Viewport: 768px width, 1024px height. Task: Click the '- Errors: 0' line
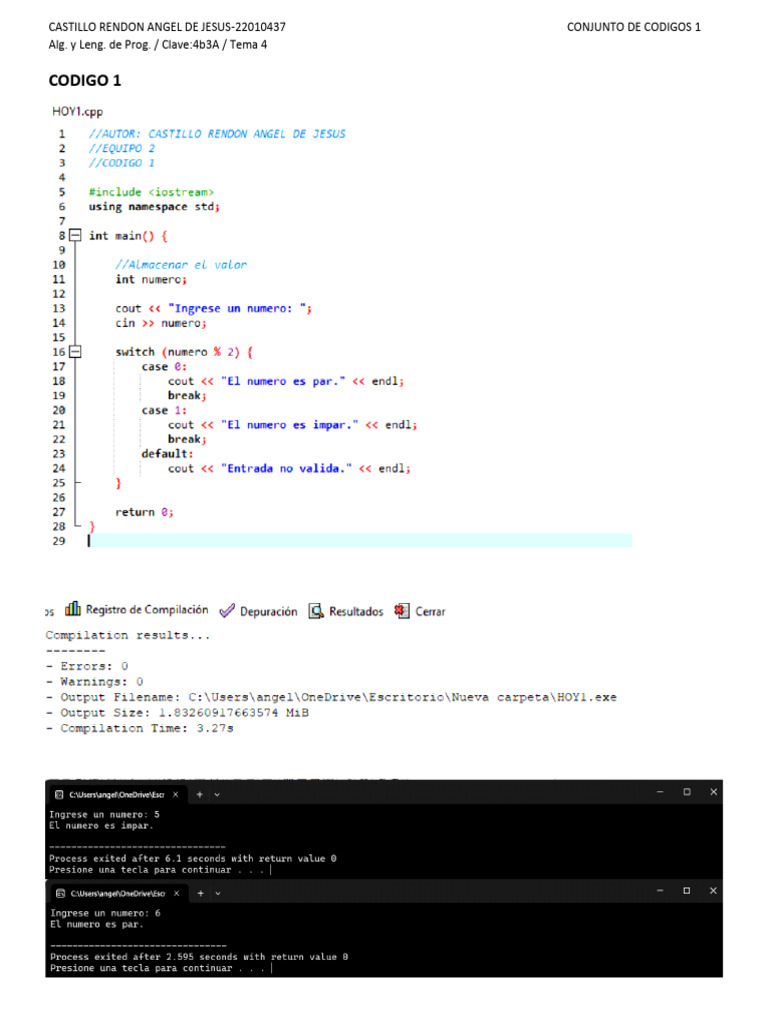87,666
